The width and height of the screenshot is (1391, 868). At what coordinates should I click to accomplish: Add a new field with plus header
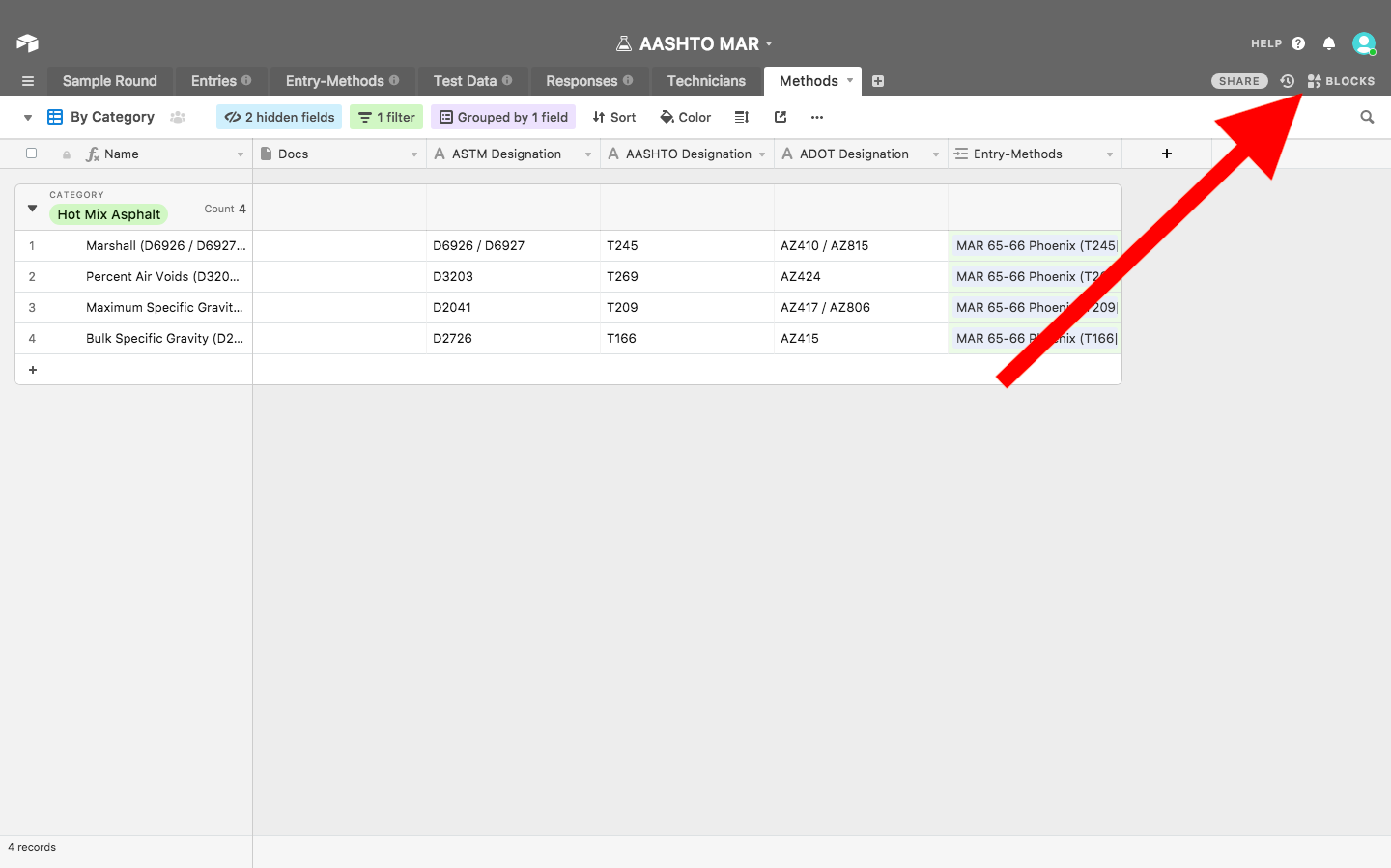1167,154
